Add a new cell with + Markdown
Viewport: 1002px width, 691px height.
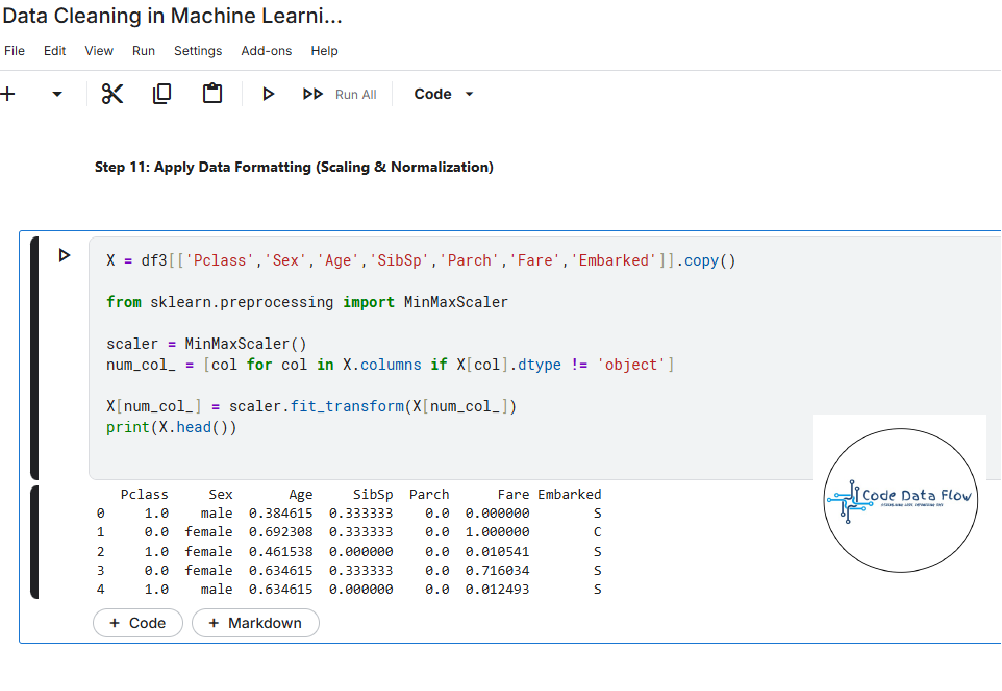pos(255,623)
